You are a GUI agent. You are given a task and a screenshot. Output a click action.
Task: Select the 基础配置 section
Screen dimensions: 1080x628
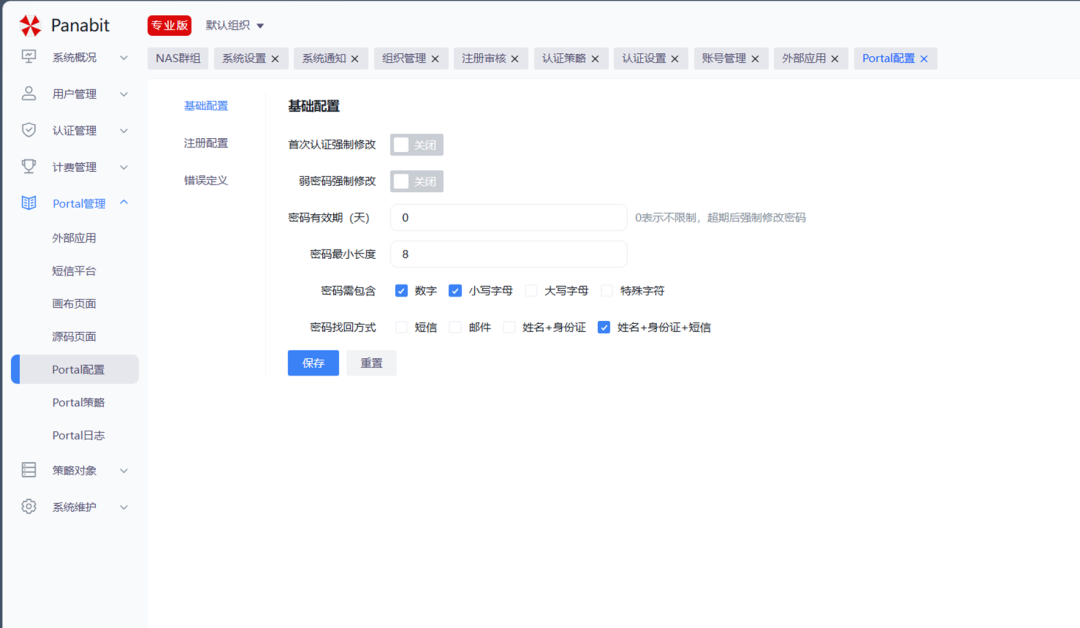[206, 106]
